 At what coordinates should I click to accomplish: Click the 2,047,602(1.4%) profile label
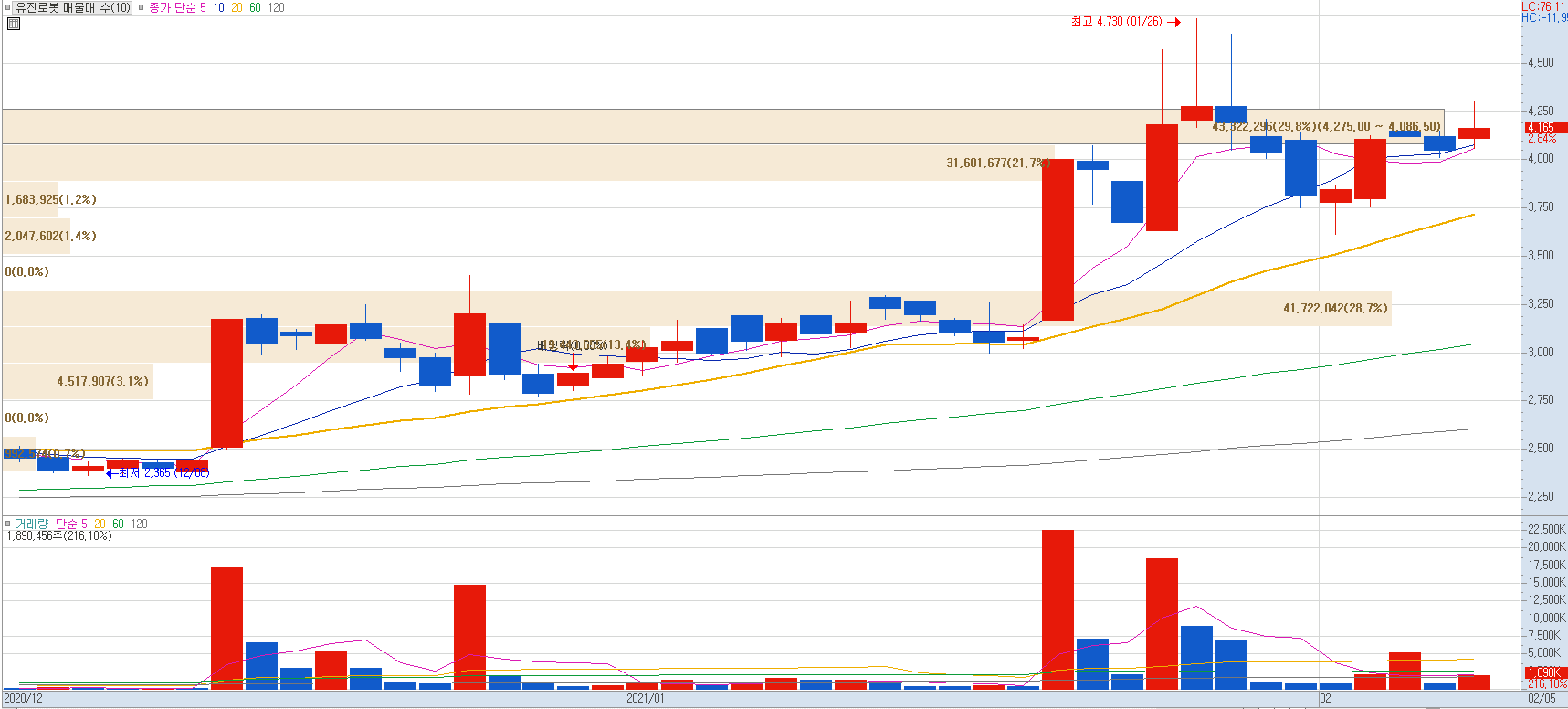(x=50, y=236)
